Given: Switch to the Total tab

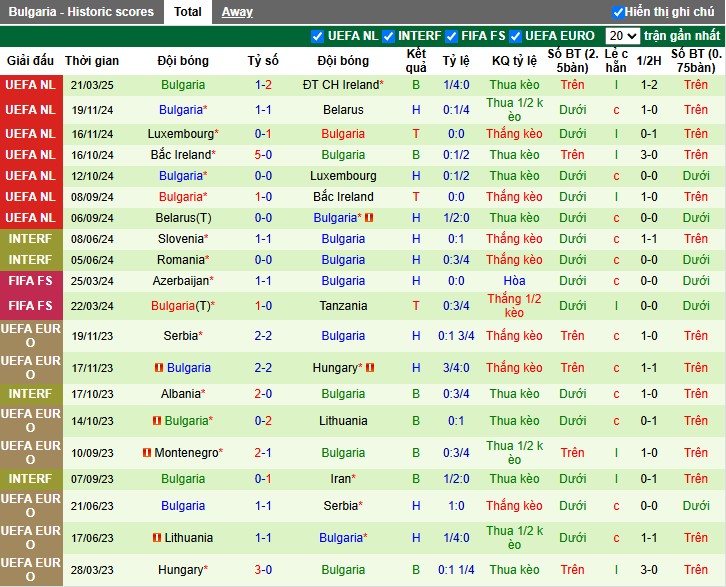Looking at the screenshot, I should click(x=188, y=12).
